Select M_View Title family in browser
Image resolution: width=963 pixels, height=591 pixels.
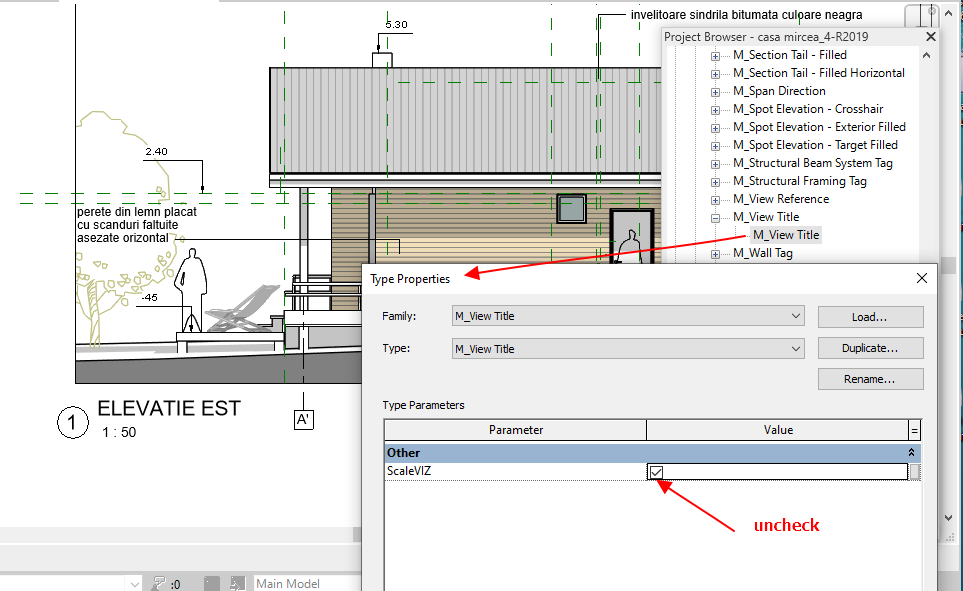[x=766, y=217]
